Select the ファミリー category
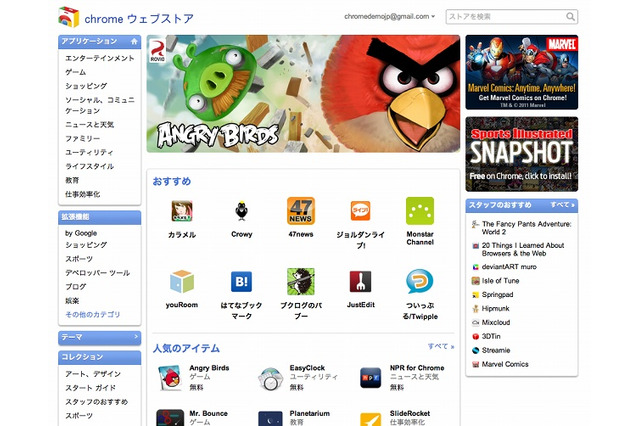The image size is (640, 426). click(82, 139)
